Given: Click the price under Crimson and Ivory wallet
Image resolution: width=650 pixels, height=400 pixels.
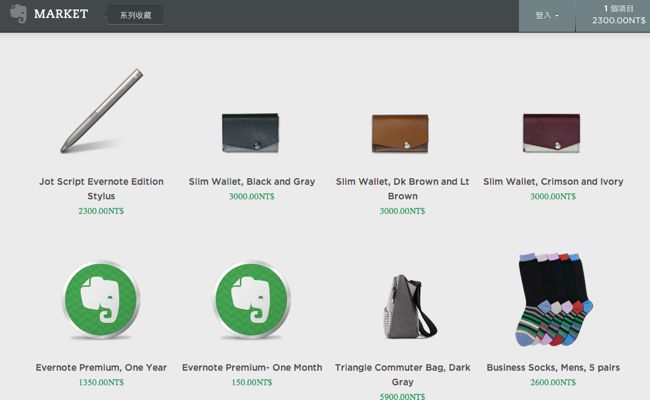Looking at the screenshot, I should click(553, 196).
